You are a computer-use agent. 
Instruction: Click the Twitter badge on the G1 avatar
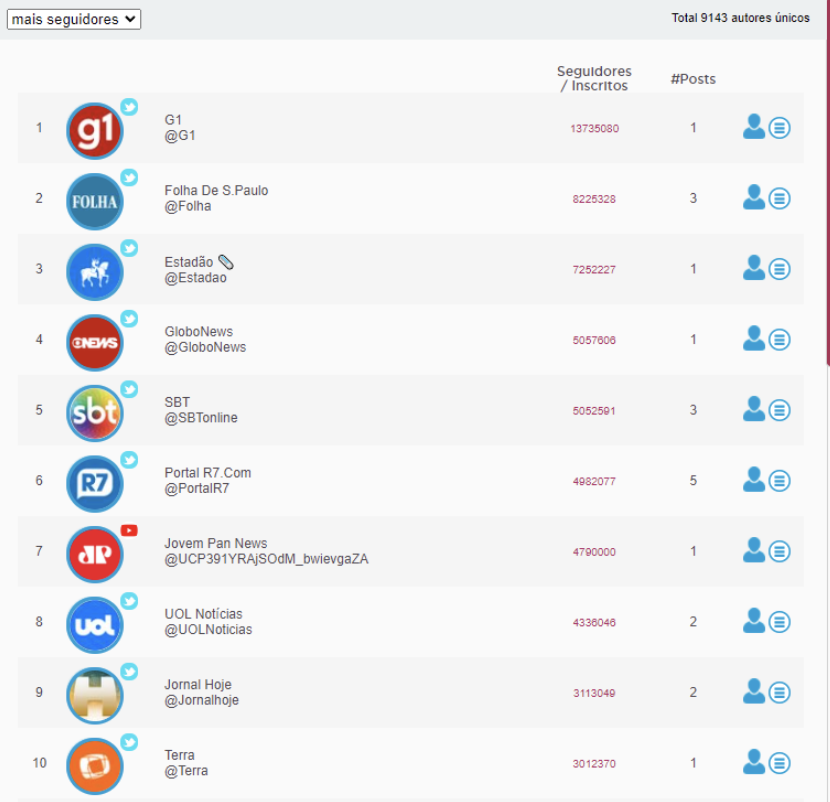point(129,107)
